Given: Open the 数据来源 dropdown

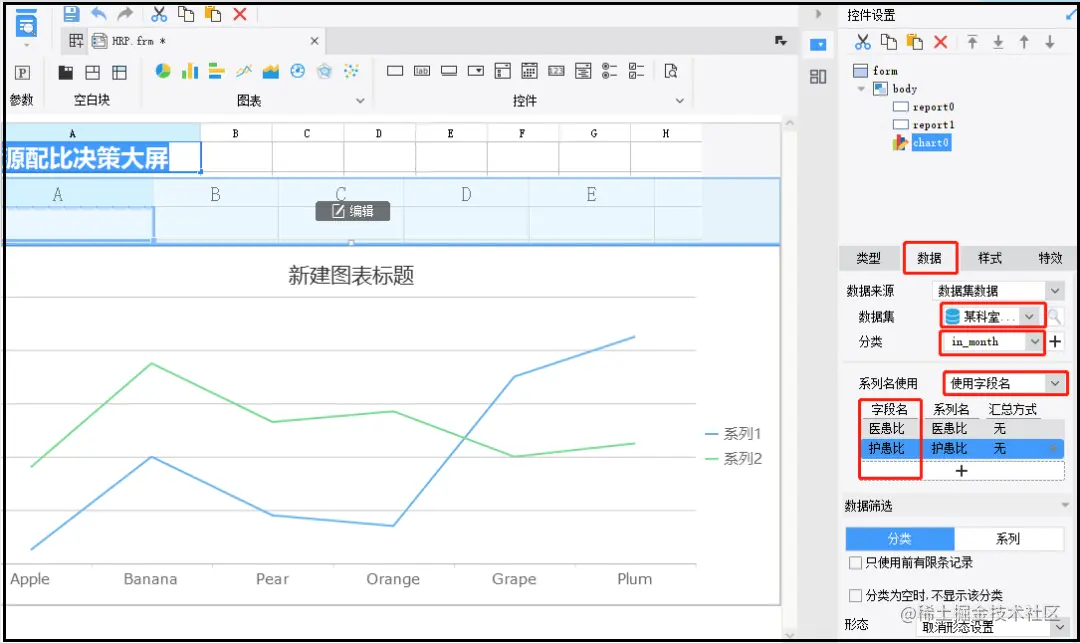Looking at the screenshot, I should tap(998, 291).
